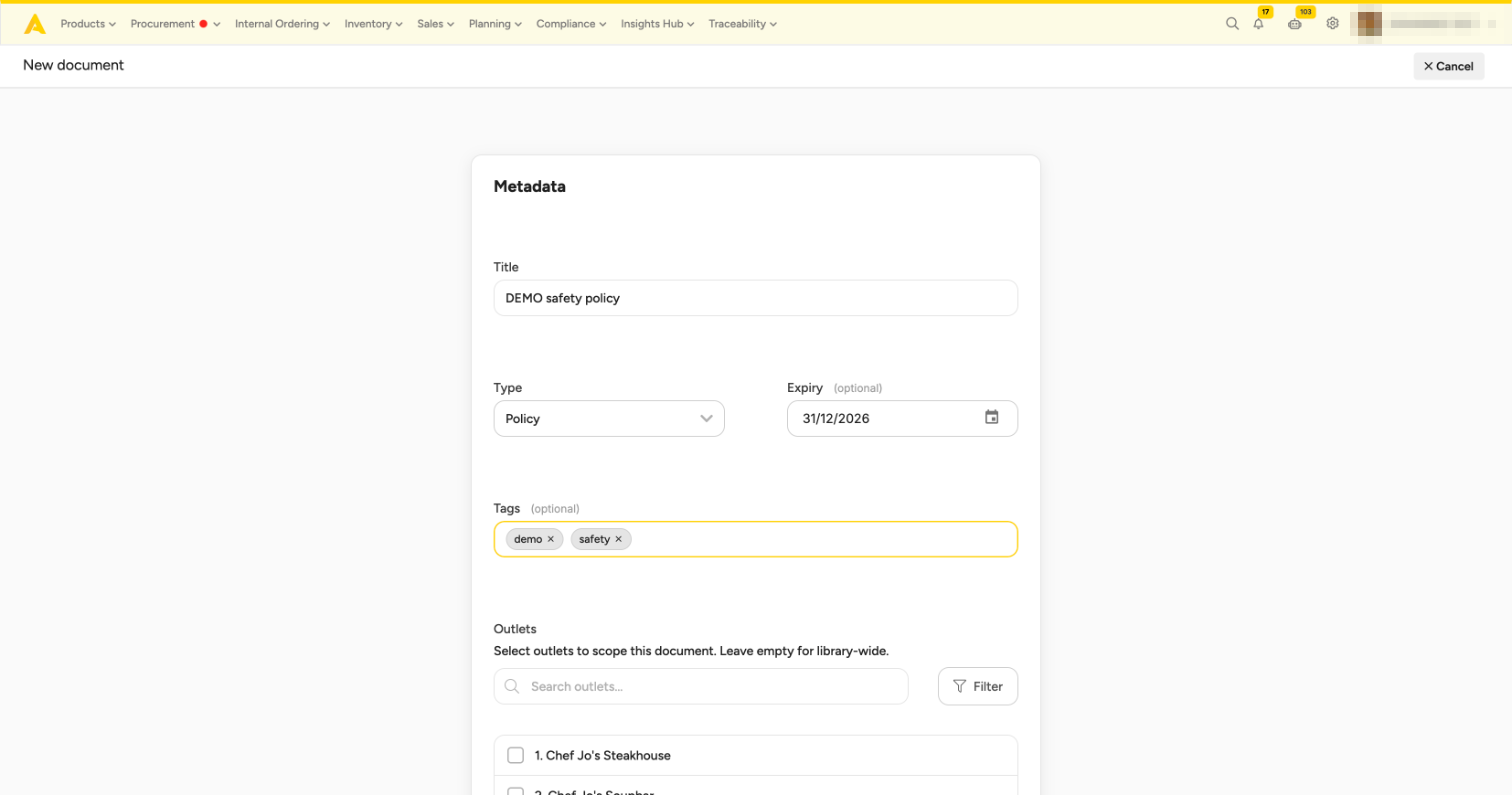Image resolution: width=1512 pixels, height=795 pixels.
Task: Tick the Chef Jo's Steakhouse checkbox
Action: [x=515, y=755]
